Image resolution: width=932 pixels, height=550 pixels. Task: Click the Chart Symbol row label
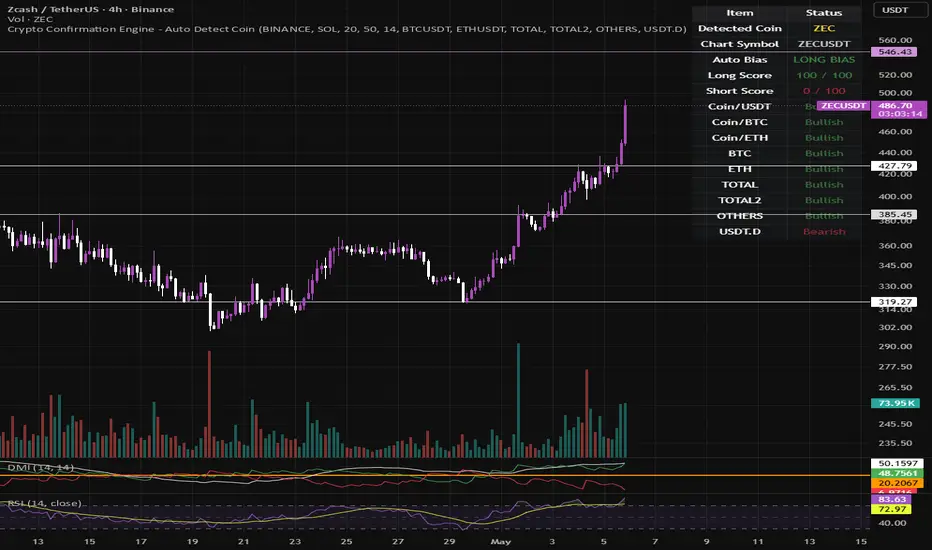click(739, 43)
